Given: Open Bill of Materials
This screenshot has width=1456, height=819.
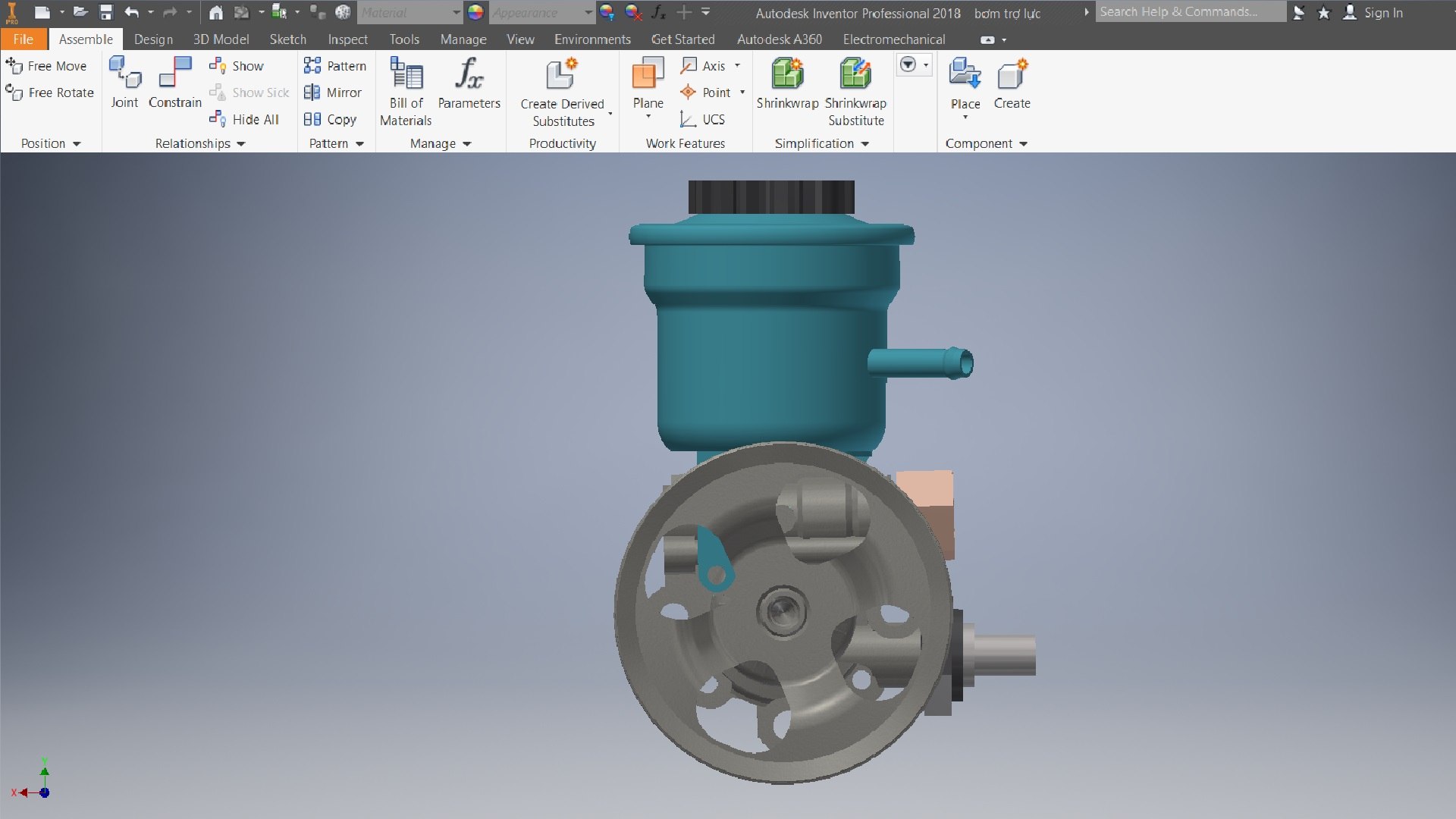Looking at the screenshot, I should click(x=406, y=91).
